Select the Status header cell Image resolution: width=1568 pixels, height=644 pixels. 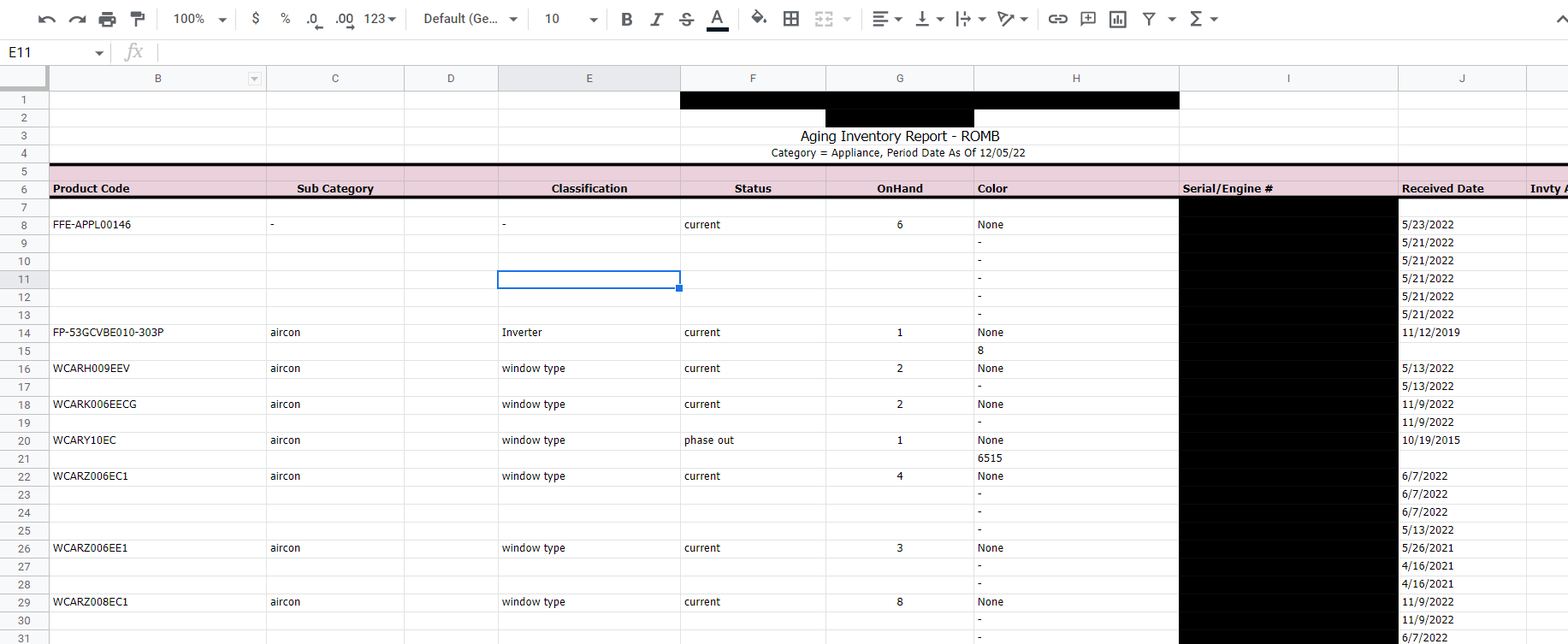click(753, 189)
